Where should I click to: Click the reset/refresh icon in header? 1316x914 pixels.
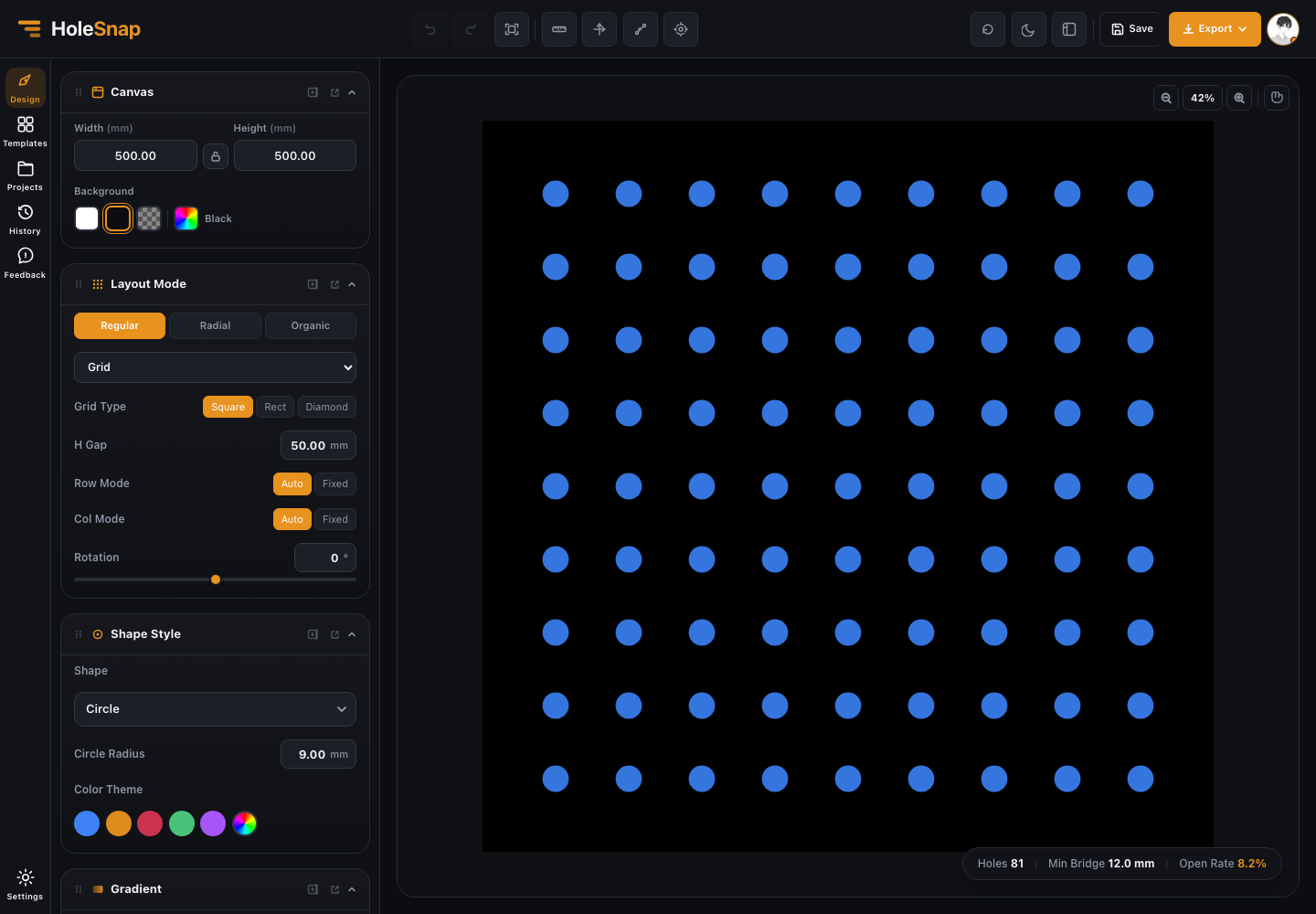[988, 29]
